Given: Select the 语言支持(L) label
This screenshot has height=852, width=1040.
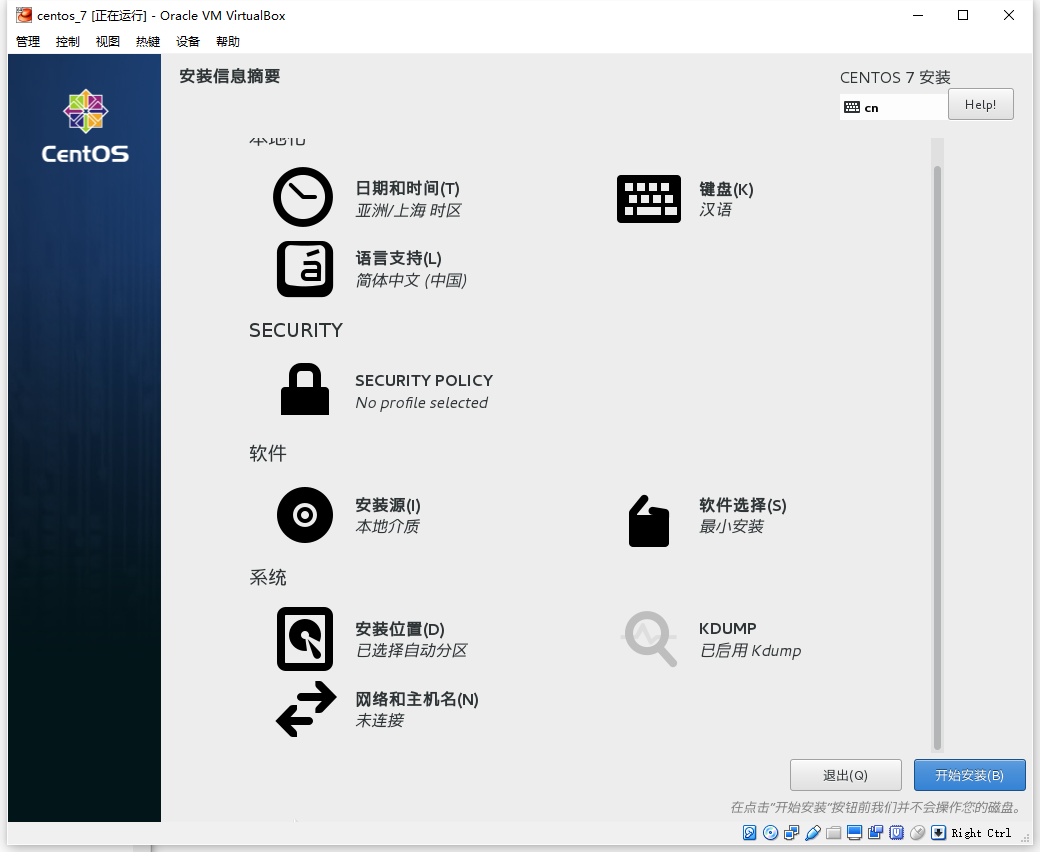Looking at the screenshot, I should 399,259.
